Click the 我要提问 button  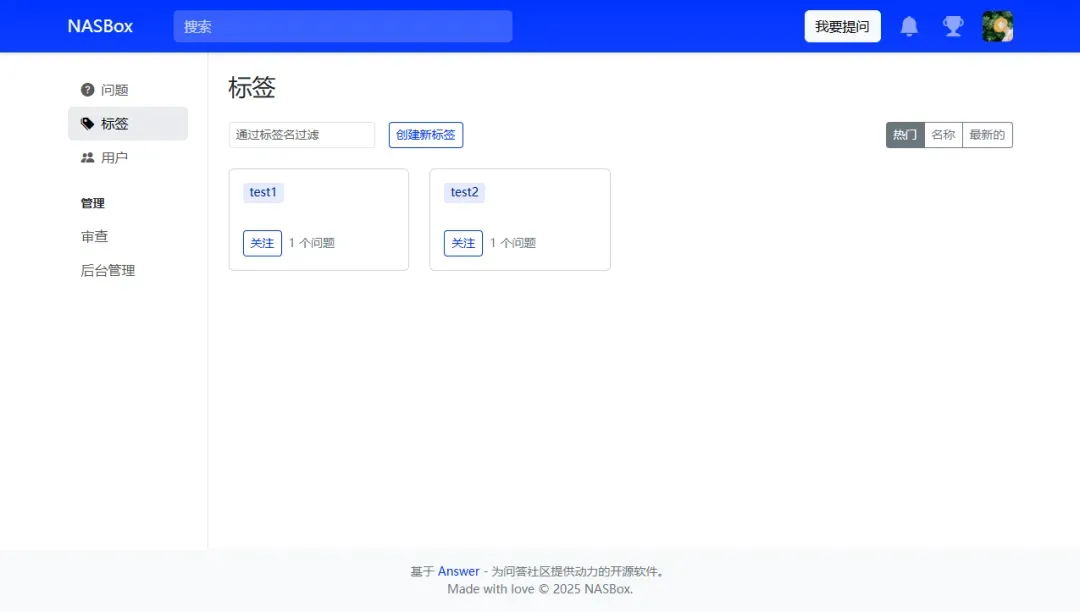(x=842, y=26)
